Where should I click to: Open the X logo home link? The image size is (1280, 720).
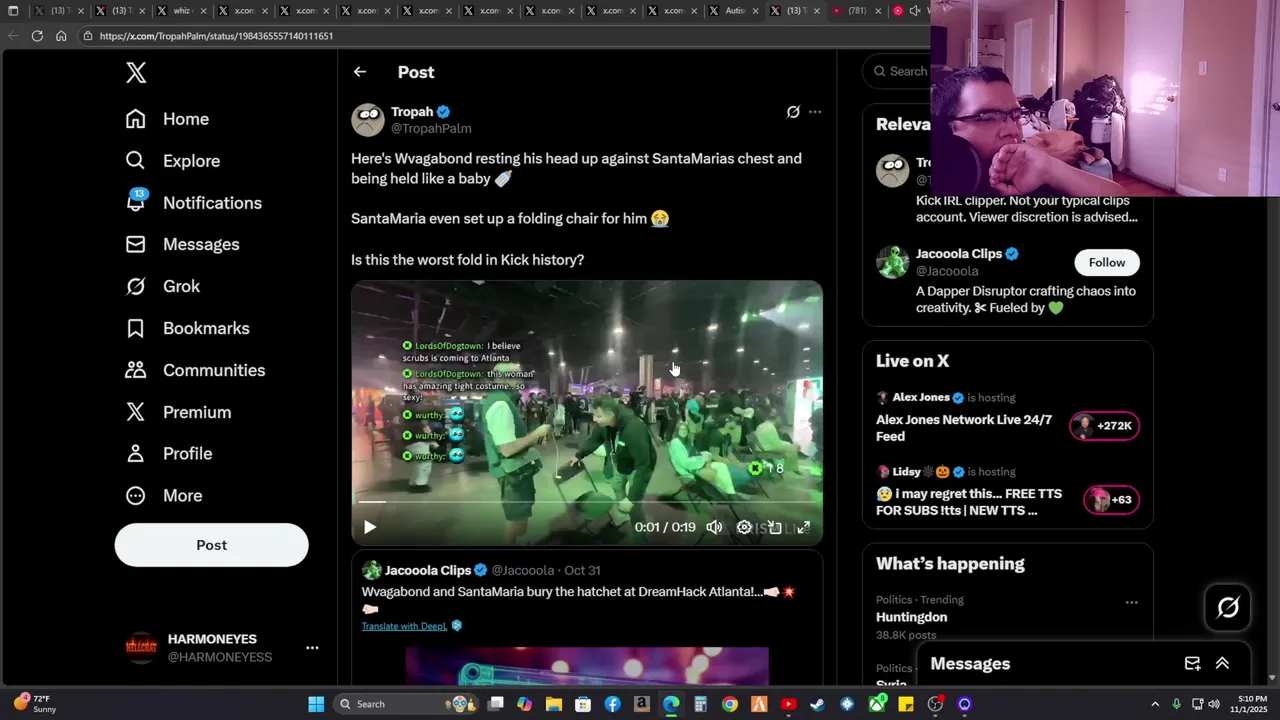[x=136, y=72]
